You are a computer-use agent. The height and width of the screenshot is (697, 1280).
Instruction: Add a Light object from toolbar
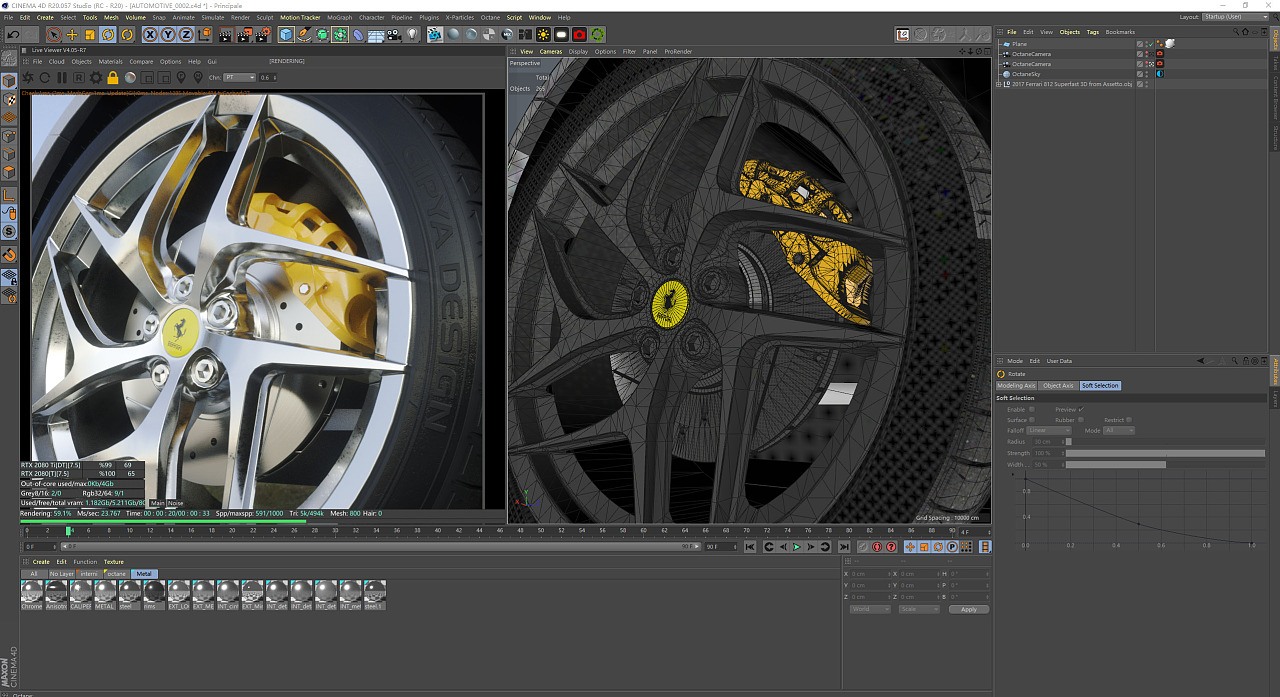pyautogui.click(x=412, y=35)
